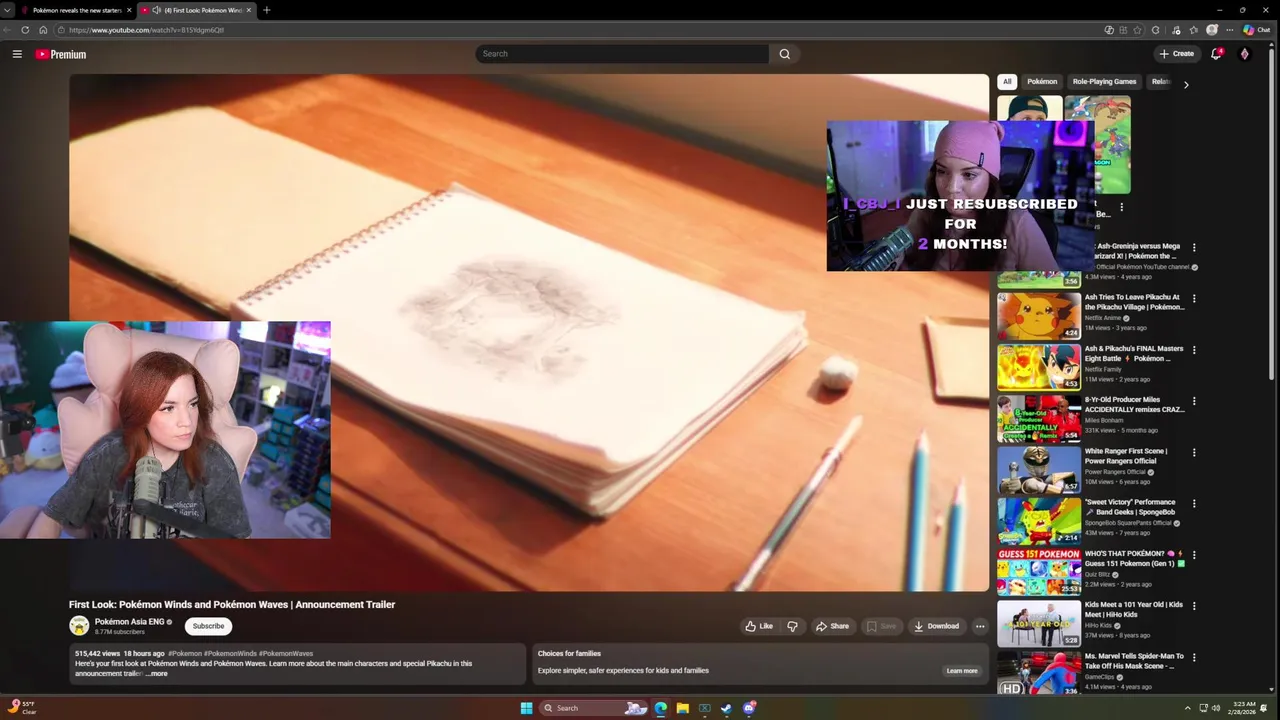Focus the YouTube search field
The height and width of the screenshot is (720, 1280).
(x=622, y=54)
